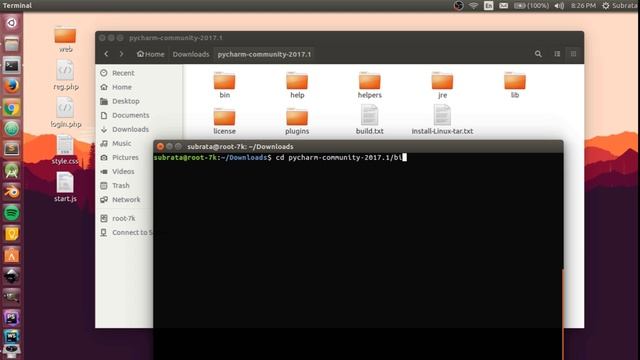Launch PhpStorm from the dock
The image size is (640, 360).
coord(11,317)
